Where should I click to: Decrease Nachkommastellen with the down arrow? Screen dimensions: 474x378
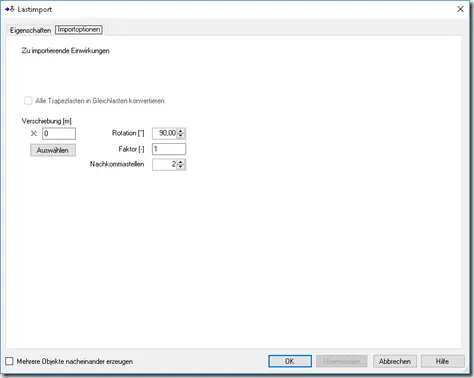[x=181, y=167]
